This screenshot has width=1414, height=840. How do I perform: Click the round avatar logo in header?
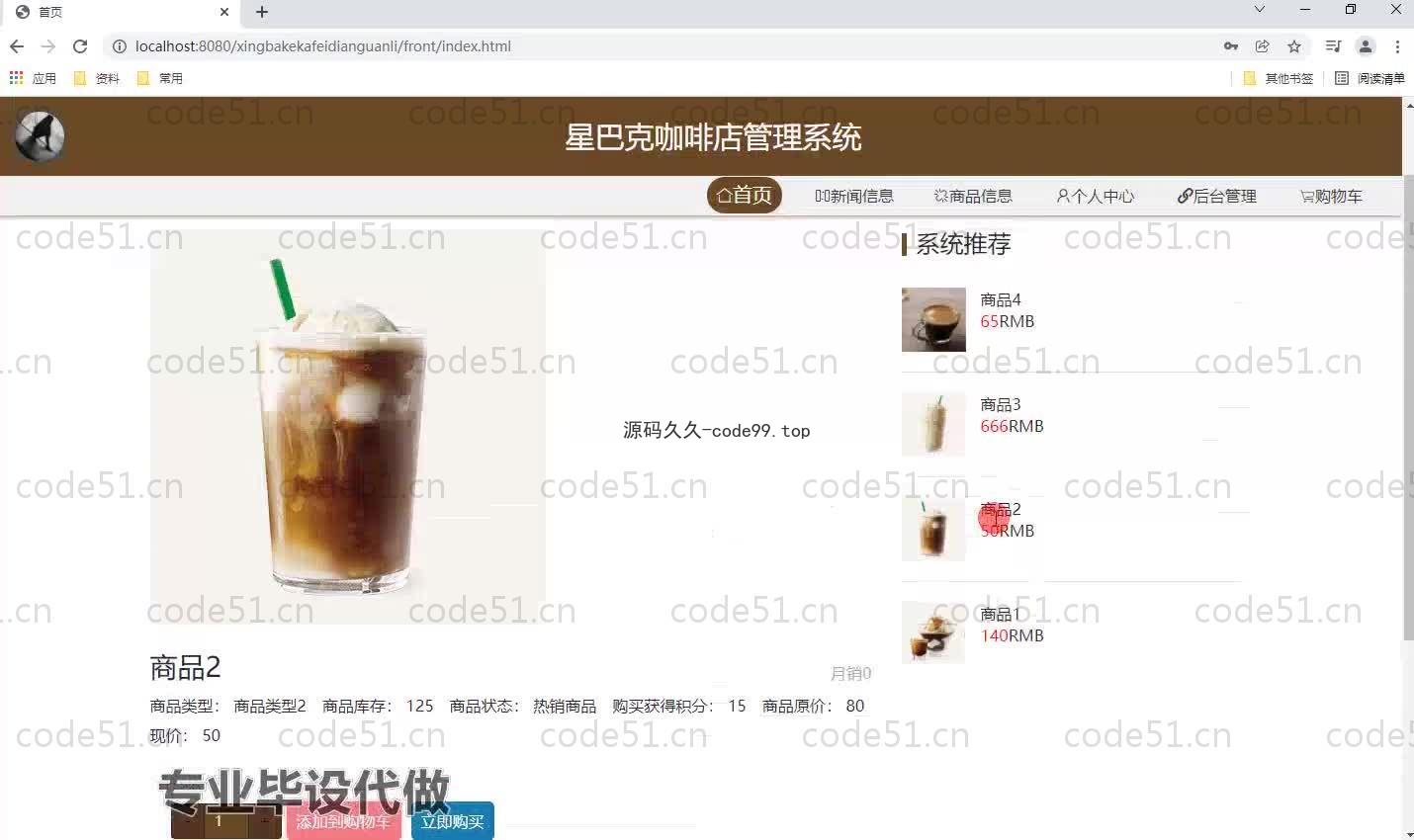coord(40,136)
